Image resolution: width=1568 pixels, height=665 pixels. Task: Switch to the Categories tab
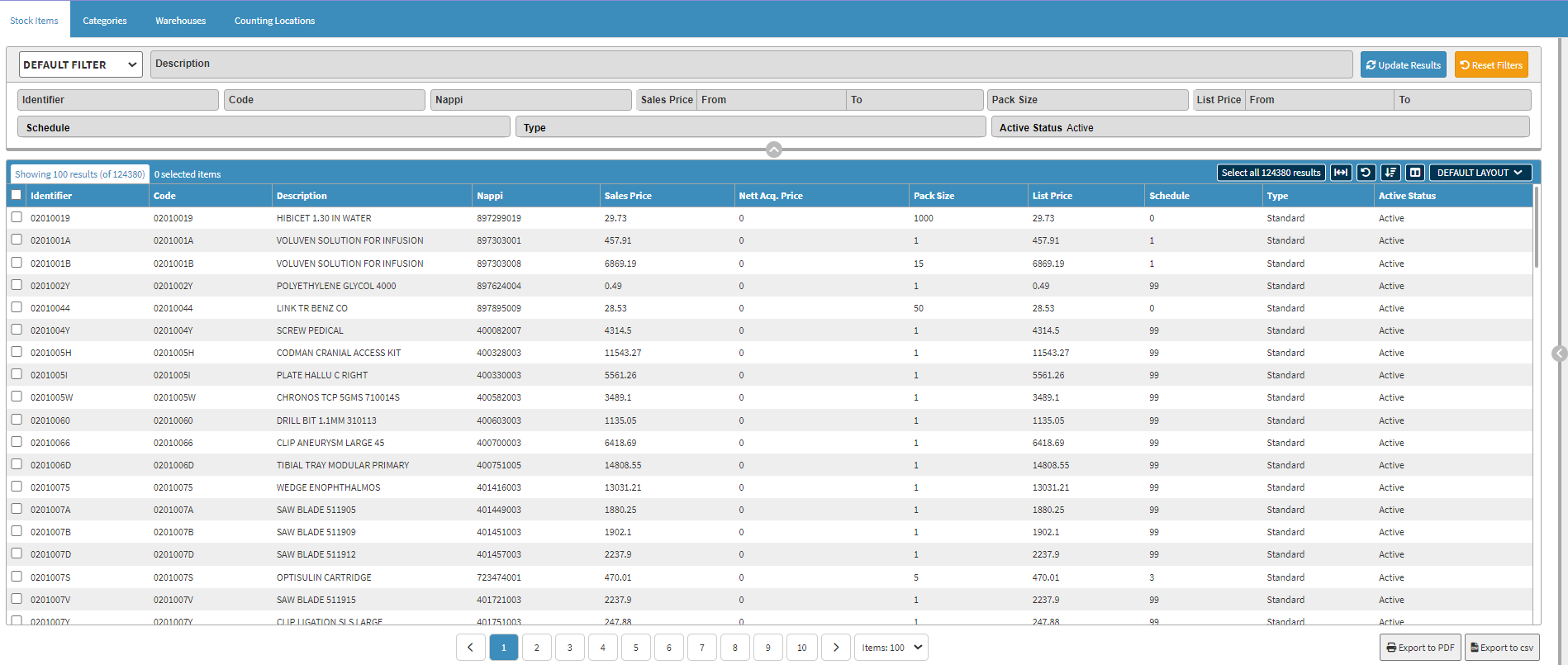[105, 21]
